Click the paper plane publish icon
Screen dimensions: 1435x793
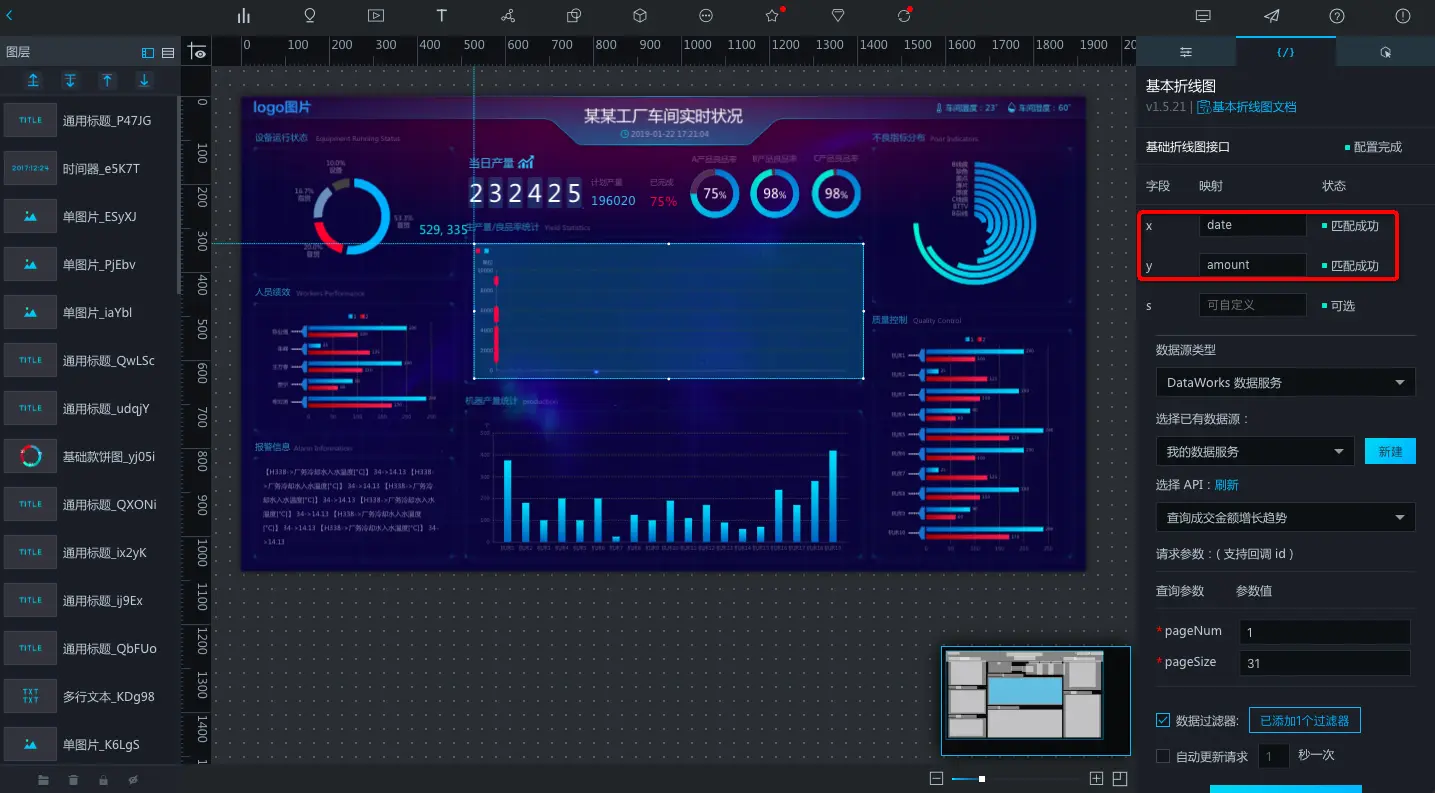[1271, 16]
